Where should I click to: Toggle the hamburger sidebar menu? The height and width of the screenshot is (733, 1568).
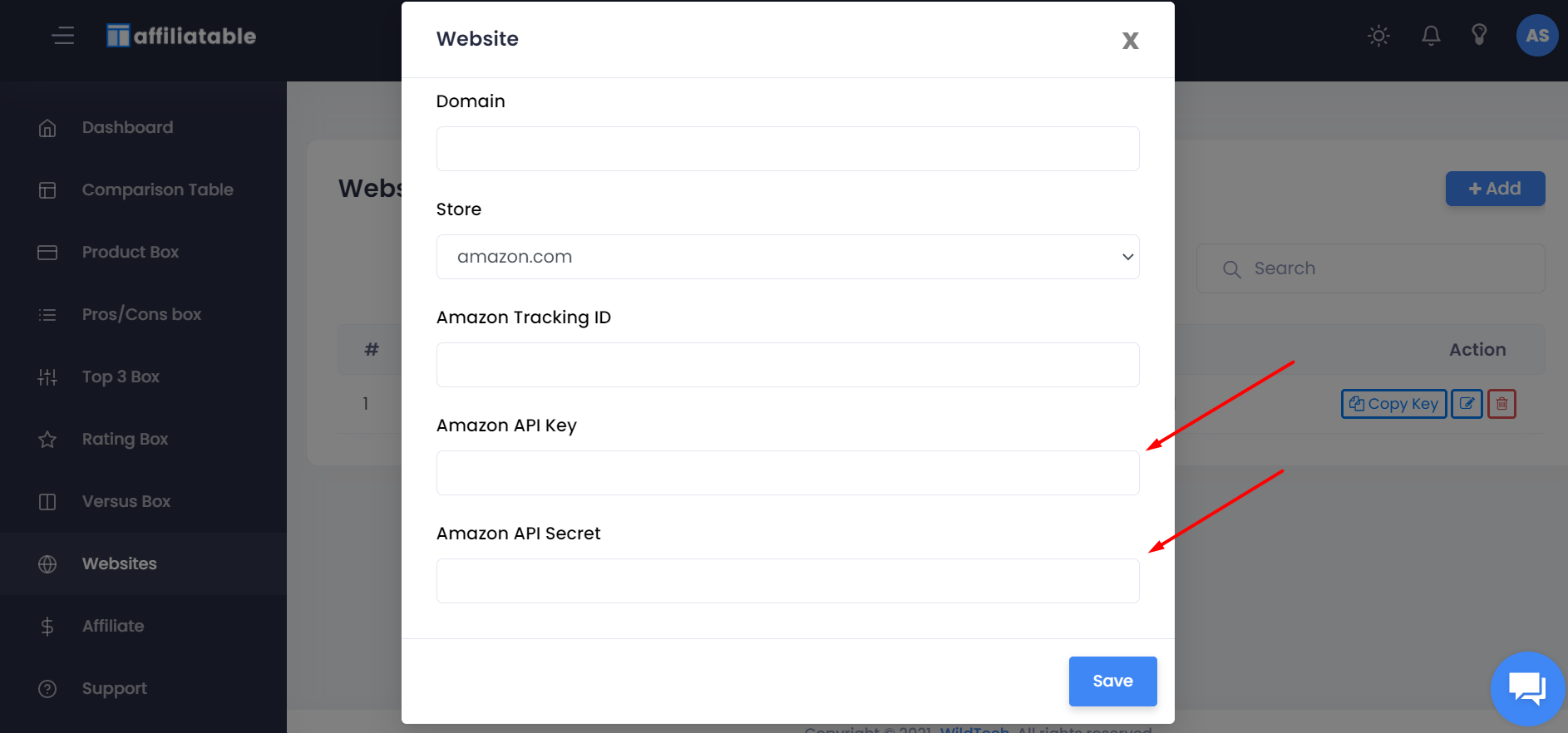click(x=63, y=36)
